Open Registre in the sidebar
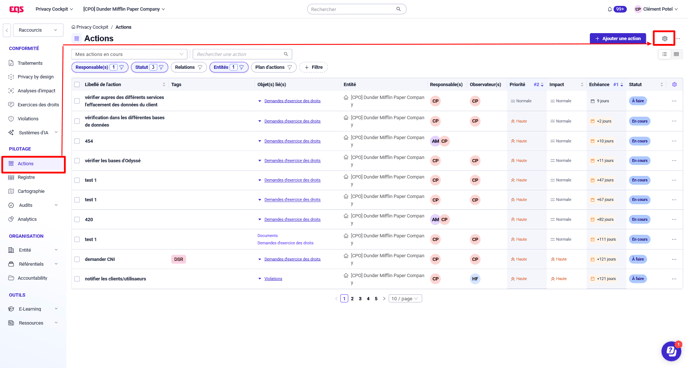Viewport: 688px width, 368px height. click(x=26, y=177)
